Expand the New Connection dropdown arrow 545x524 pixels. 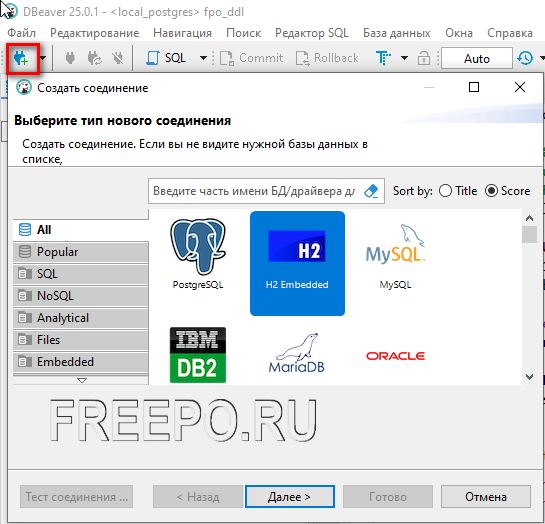[x=42, y=58]
